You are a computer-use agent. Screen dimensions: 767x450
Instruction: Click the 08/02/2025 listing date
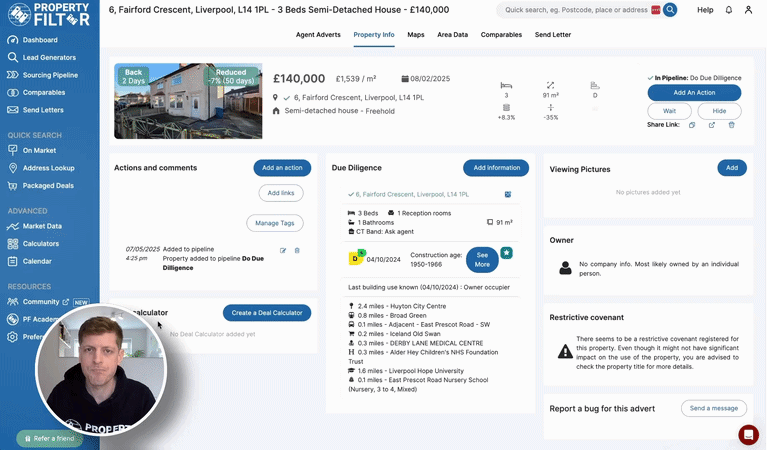(430, 79)
